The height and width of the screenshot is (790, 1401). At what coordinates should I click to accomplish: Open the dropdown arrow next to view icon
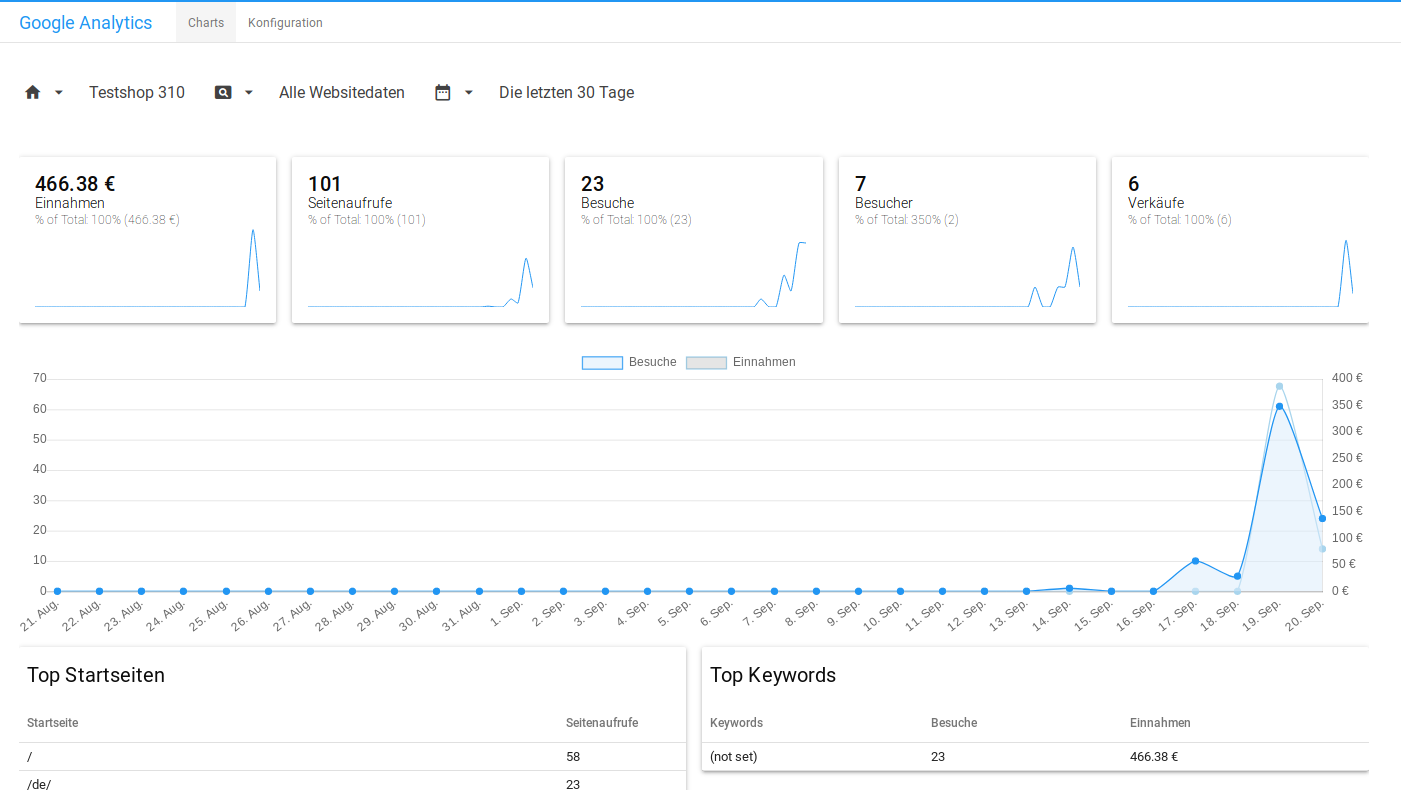(x=249, y=92)
